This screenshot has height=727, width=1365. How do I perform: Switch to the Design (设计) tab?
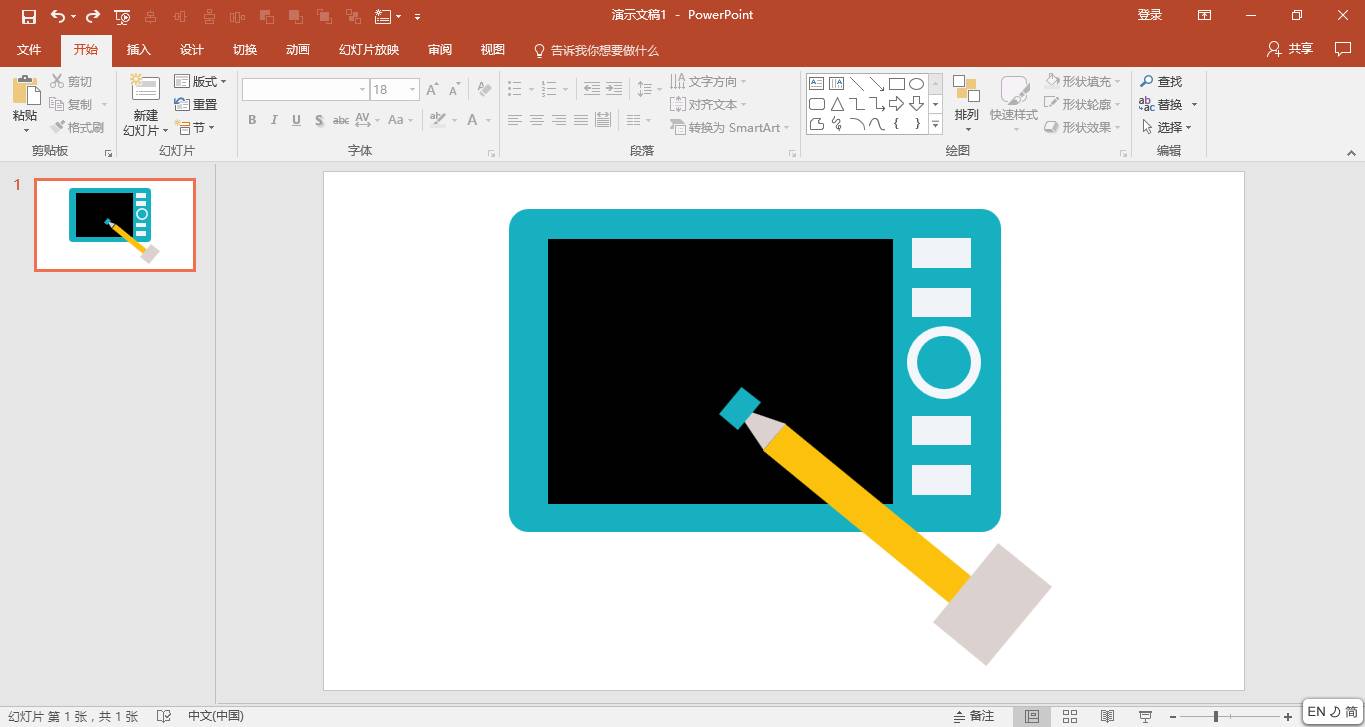(x=191, y=50)
